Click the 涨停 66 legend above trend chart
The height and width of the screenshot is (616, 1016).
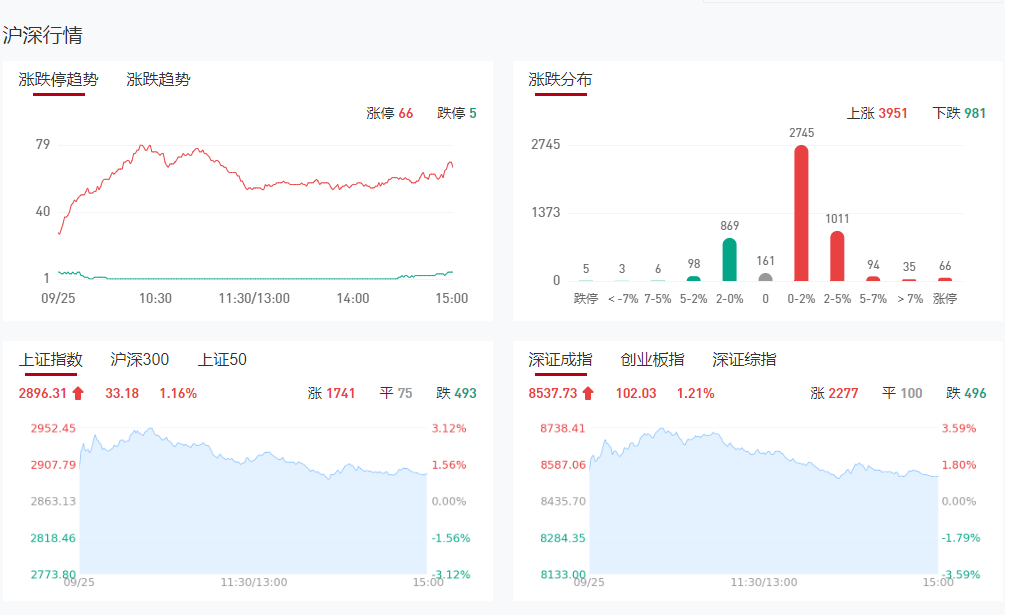coord(389,114)
